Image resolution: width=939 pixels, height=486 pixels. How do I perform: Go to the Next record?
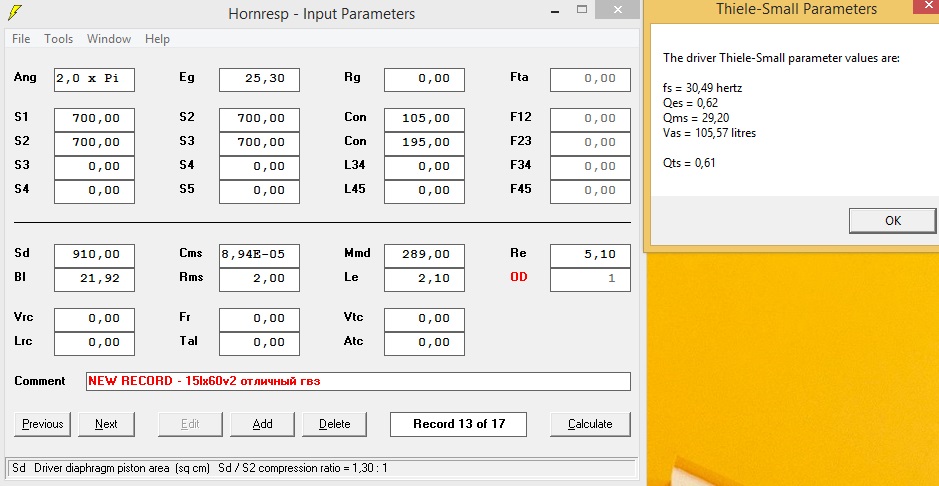coord(106,424)
